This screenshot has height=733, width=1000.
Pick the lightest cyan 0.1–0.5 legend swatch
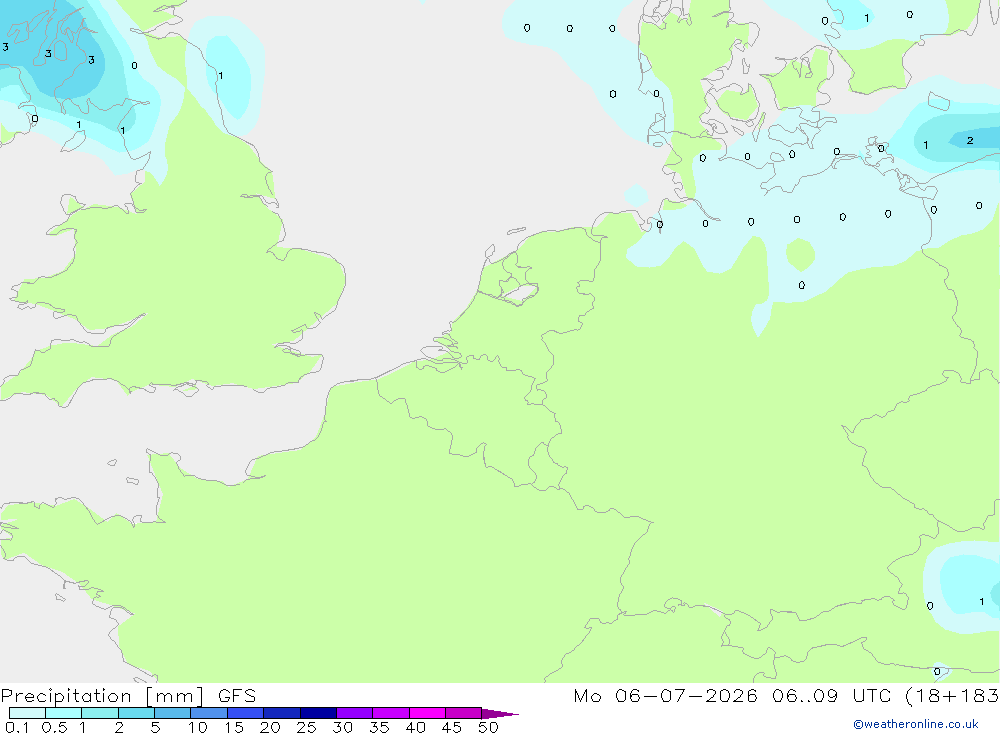(27, 713)
